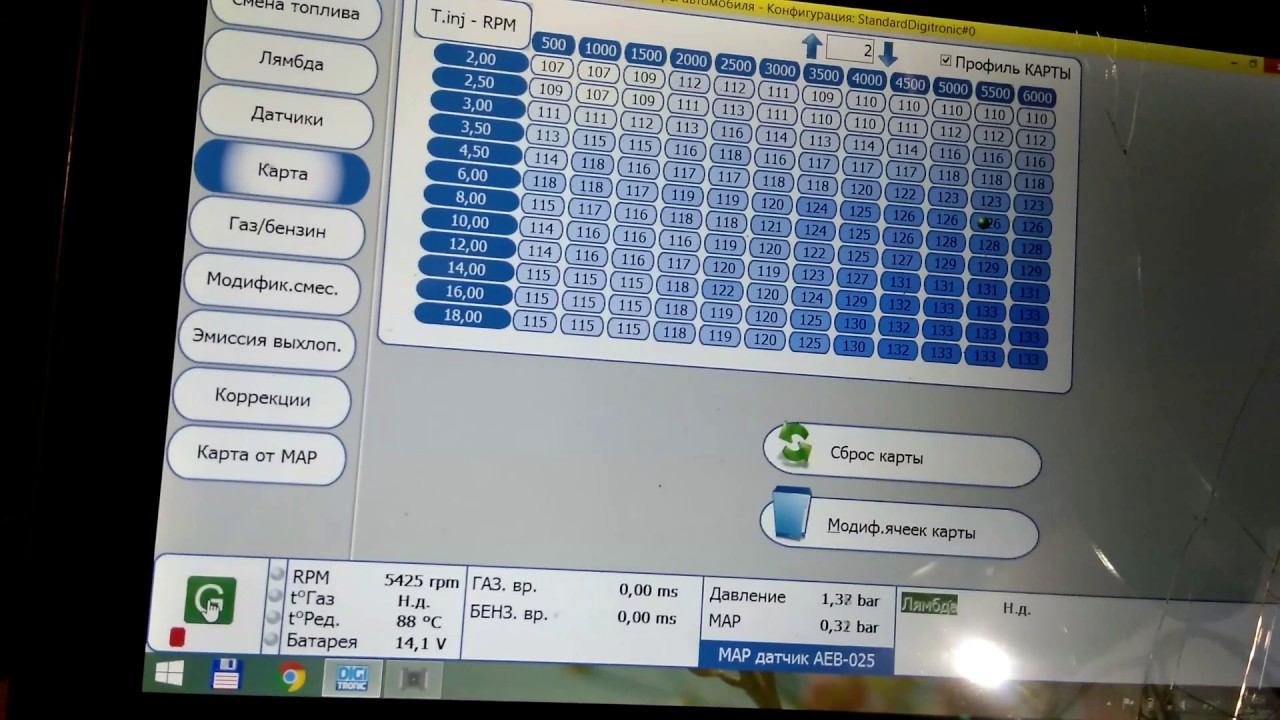Click the red indicator below the G icon
The height and width of the screenshot is (720, 1280).
[177, 636]
